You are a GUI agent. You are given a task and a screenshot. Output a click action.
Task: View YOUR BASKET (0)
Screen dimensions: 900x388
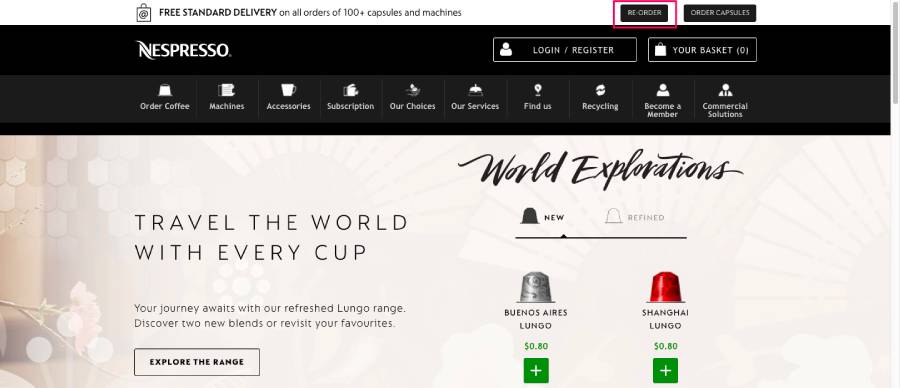click(703, 50)
